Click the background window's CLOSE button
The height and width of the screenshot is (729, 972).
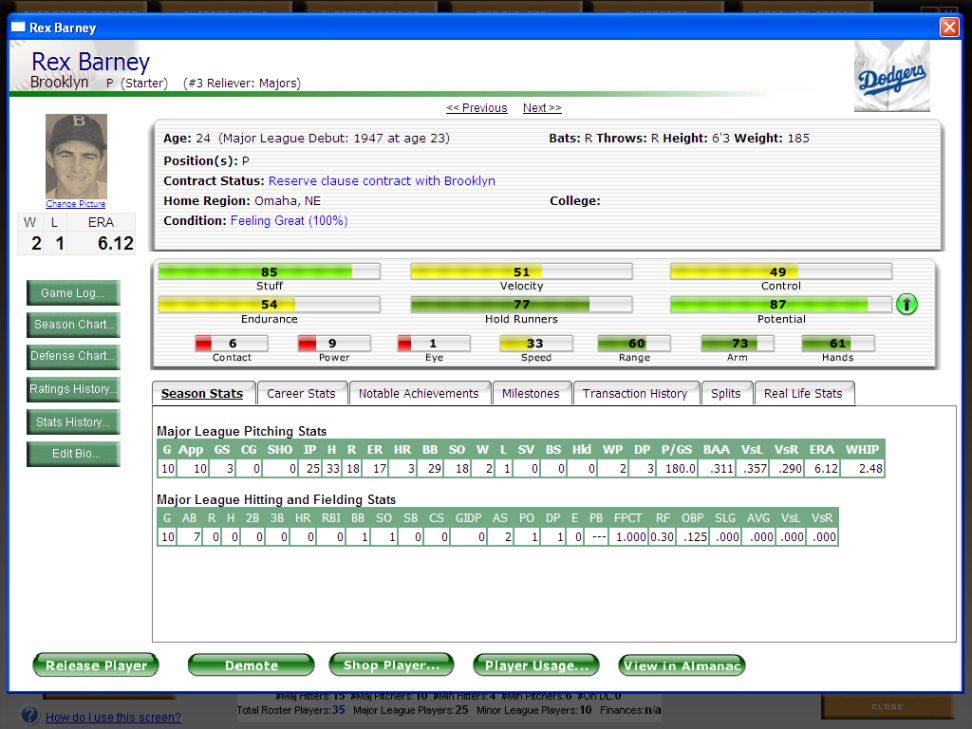point(887,707)
